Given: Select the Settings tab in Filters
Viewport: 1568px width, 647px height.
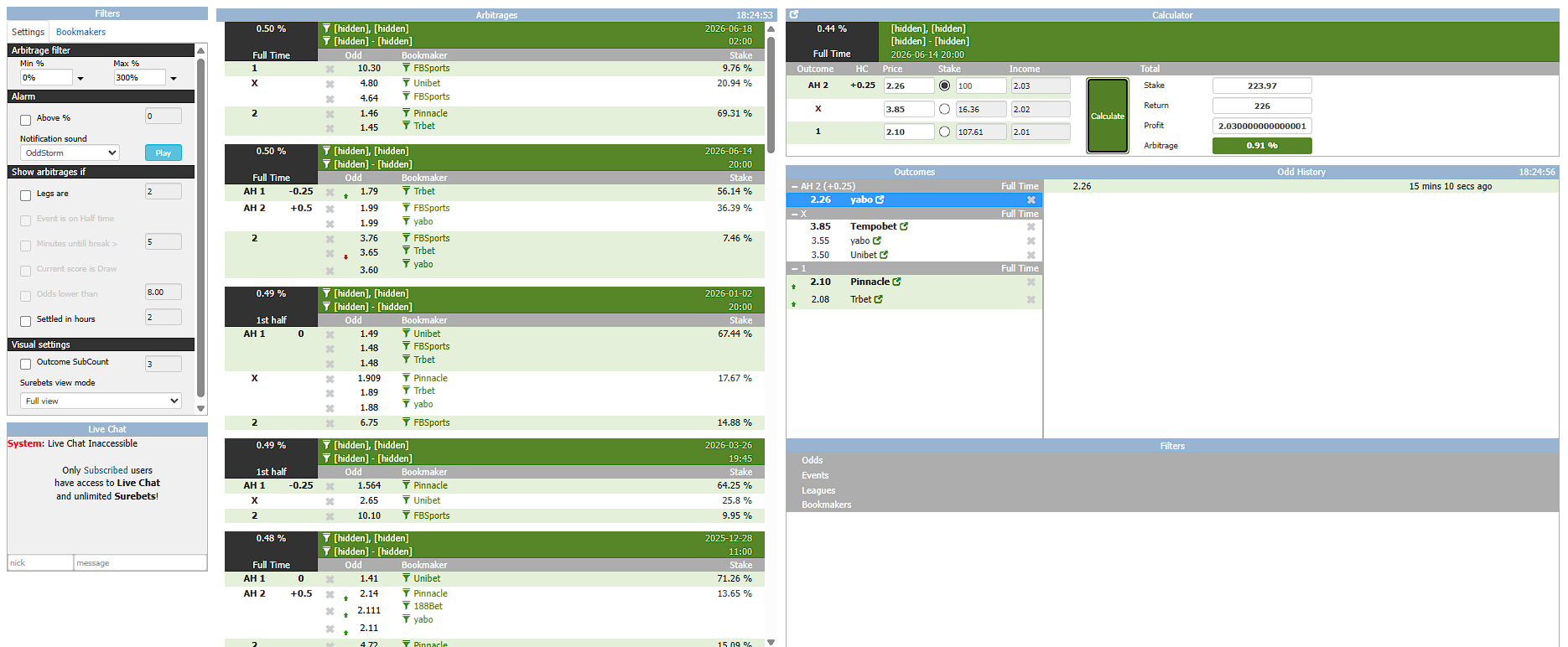Looking at the screenshot, I should (28, 32).
